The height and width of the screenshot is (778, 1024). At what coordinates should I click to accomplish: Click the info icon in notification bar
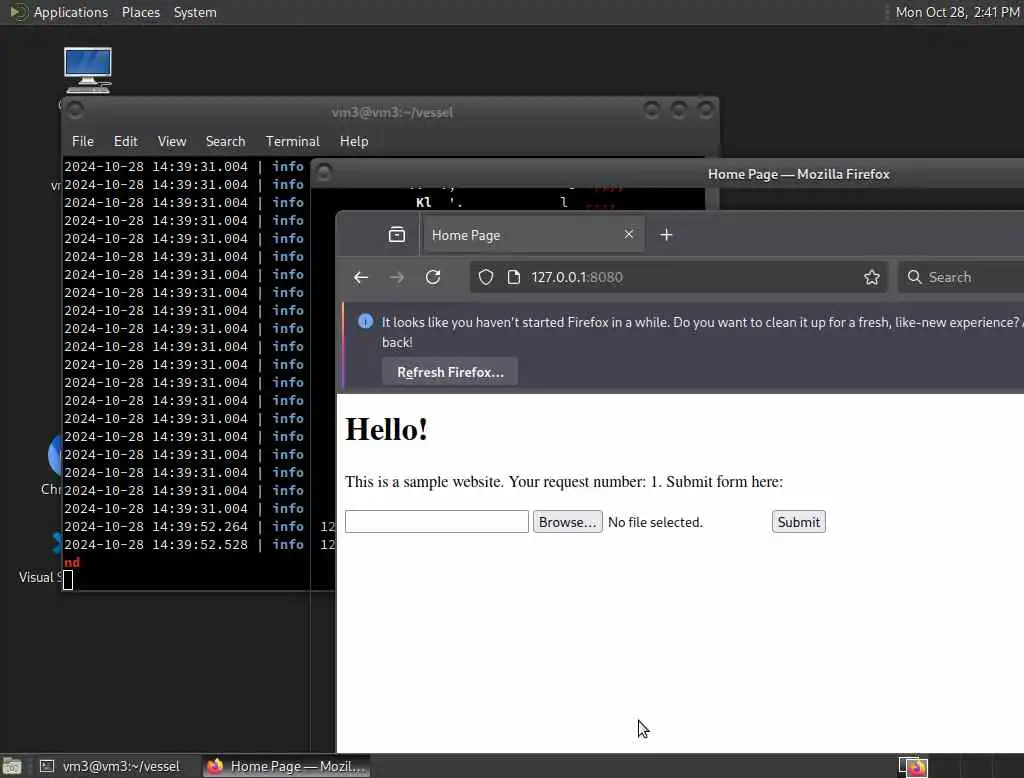(x=366, y=321)
